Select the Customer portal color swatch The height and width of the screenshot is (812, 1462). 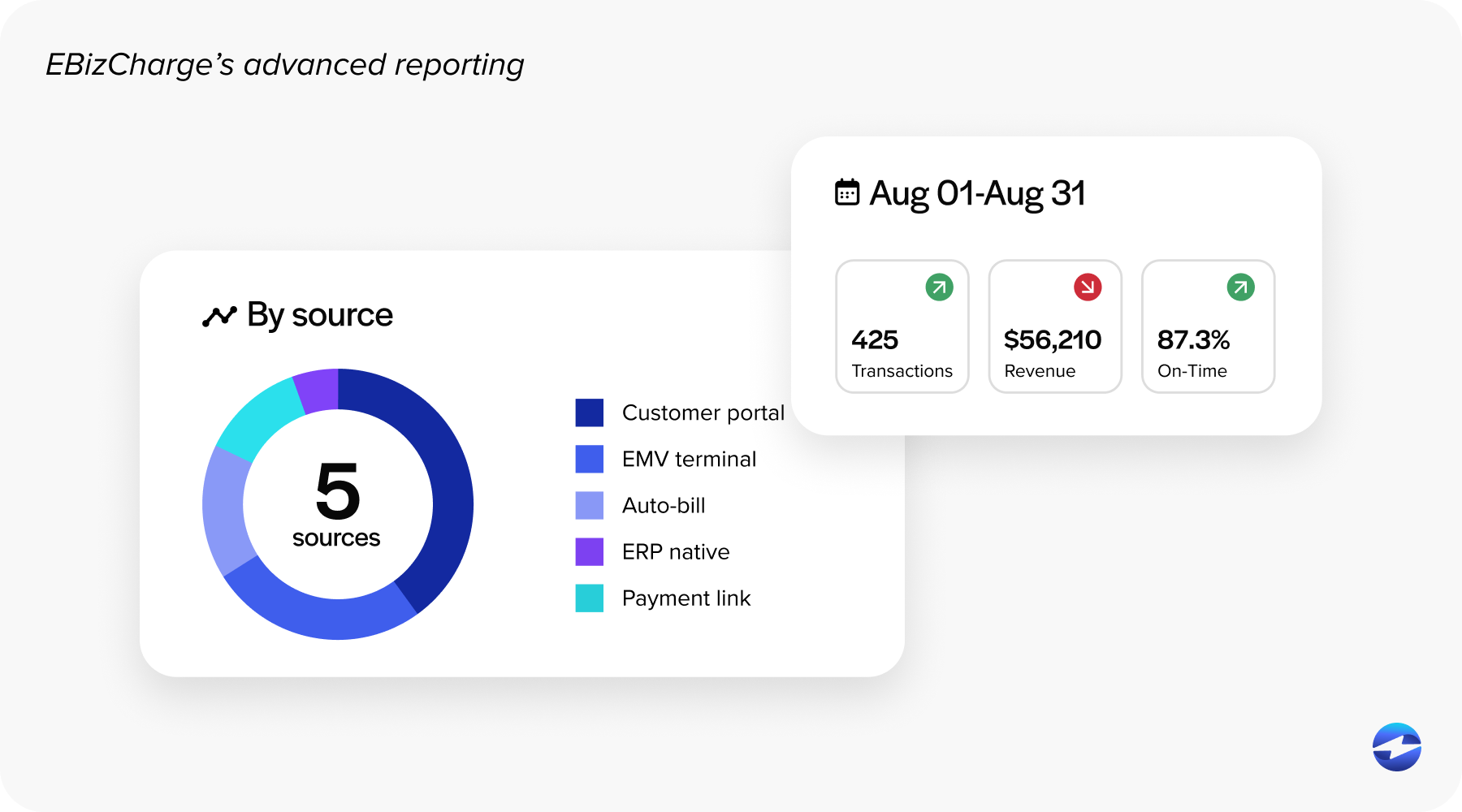point(590,412)
